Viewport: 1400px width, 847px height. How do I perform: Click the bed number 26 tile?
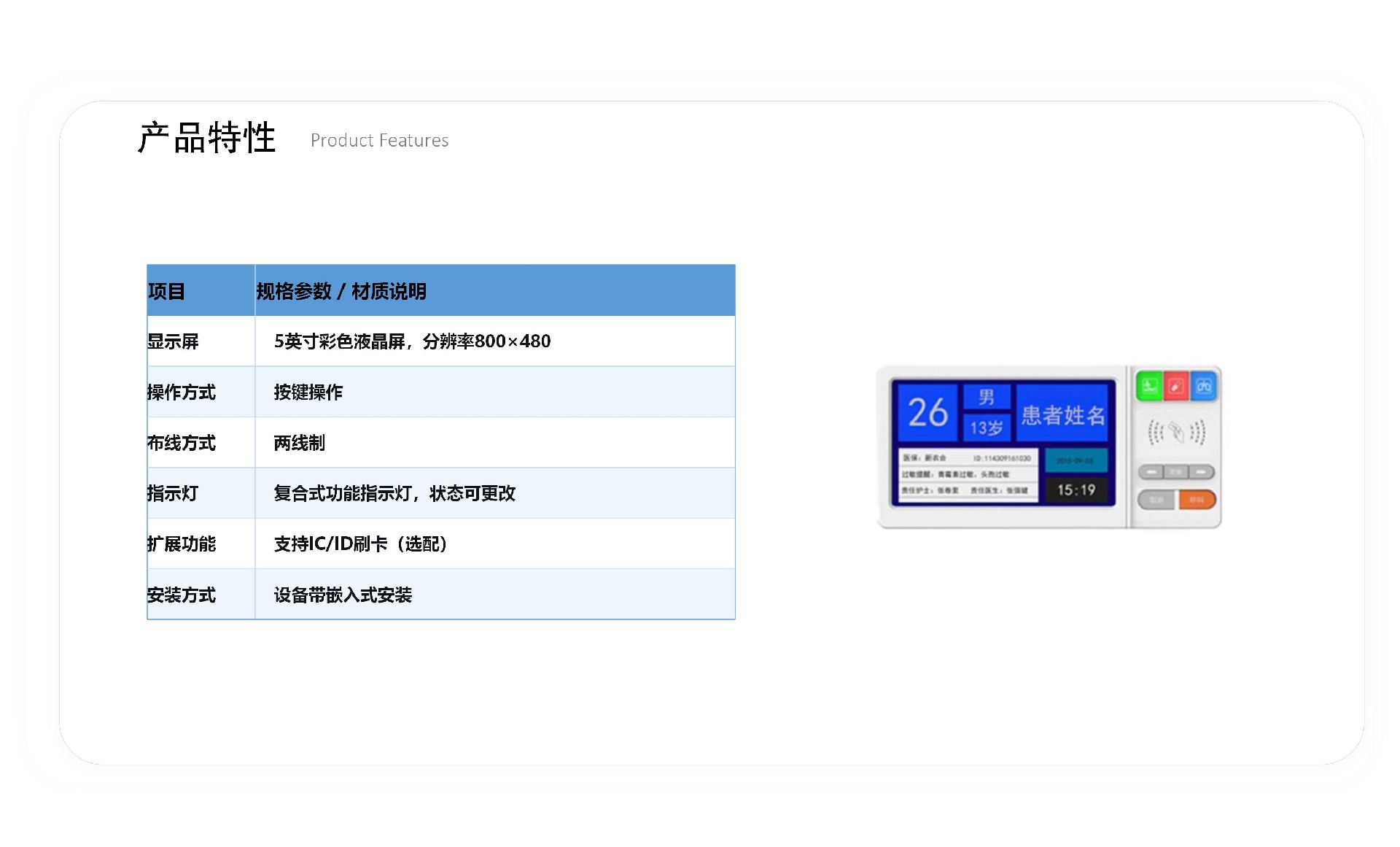point(927,413)
